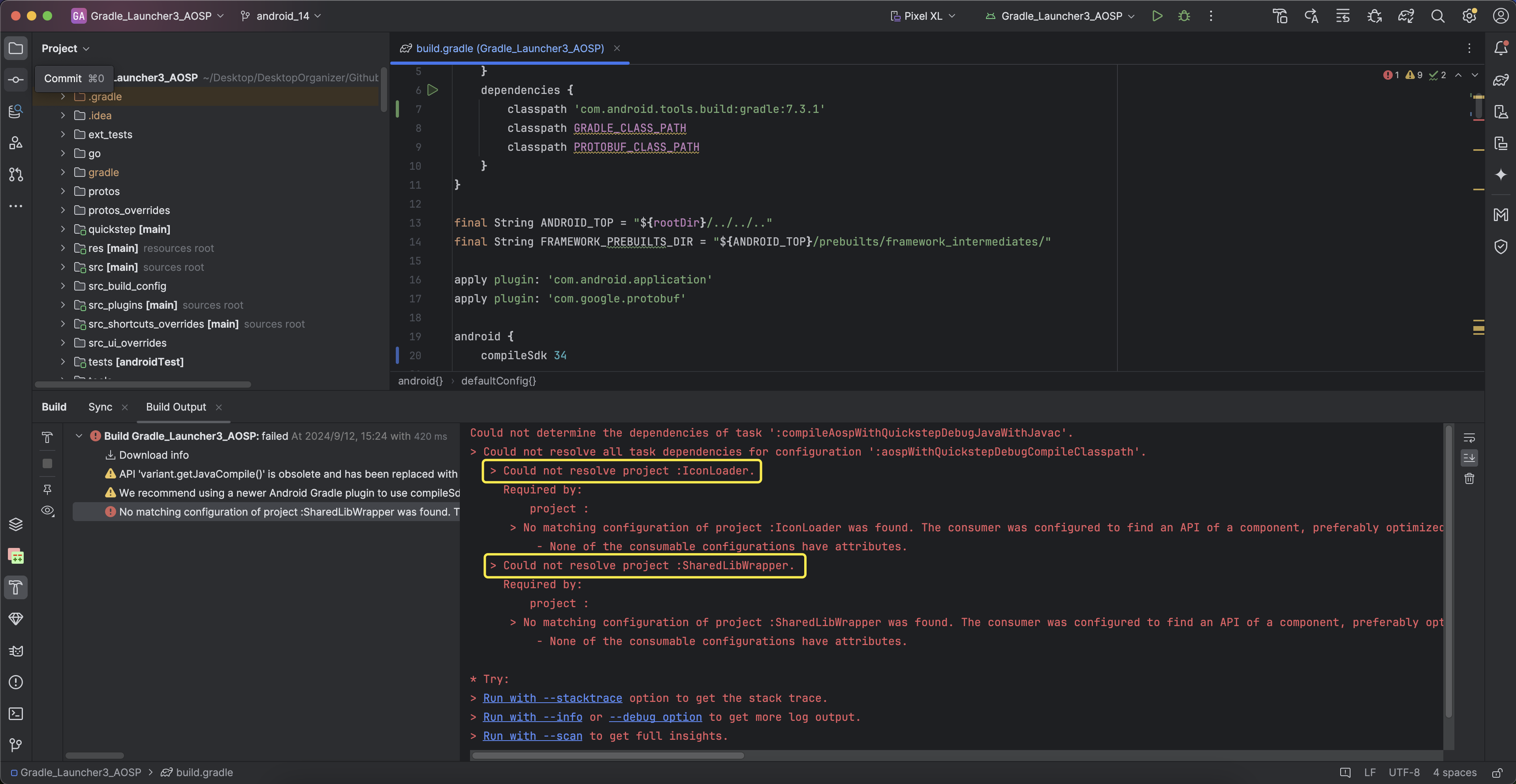The height and width of the screenshot is (784, 1516).
Task: Open more run actions vertical dots menu
Action: 1211,16
